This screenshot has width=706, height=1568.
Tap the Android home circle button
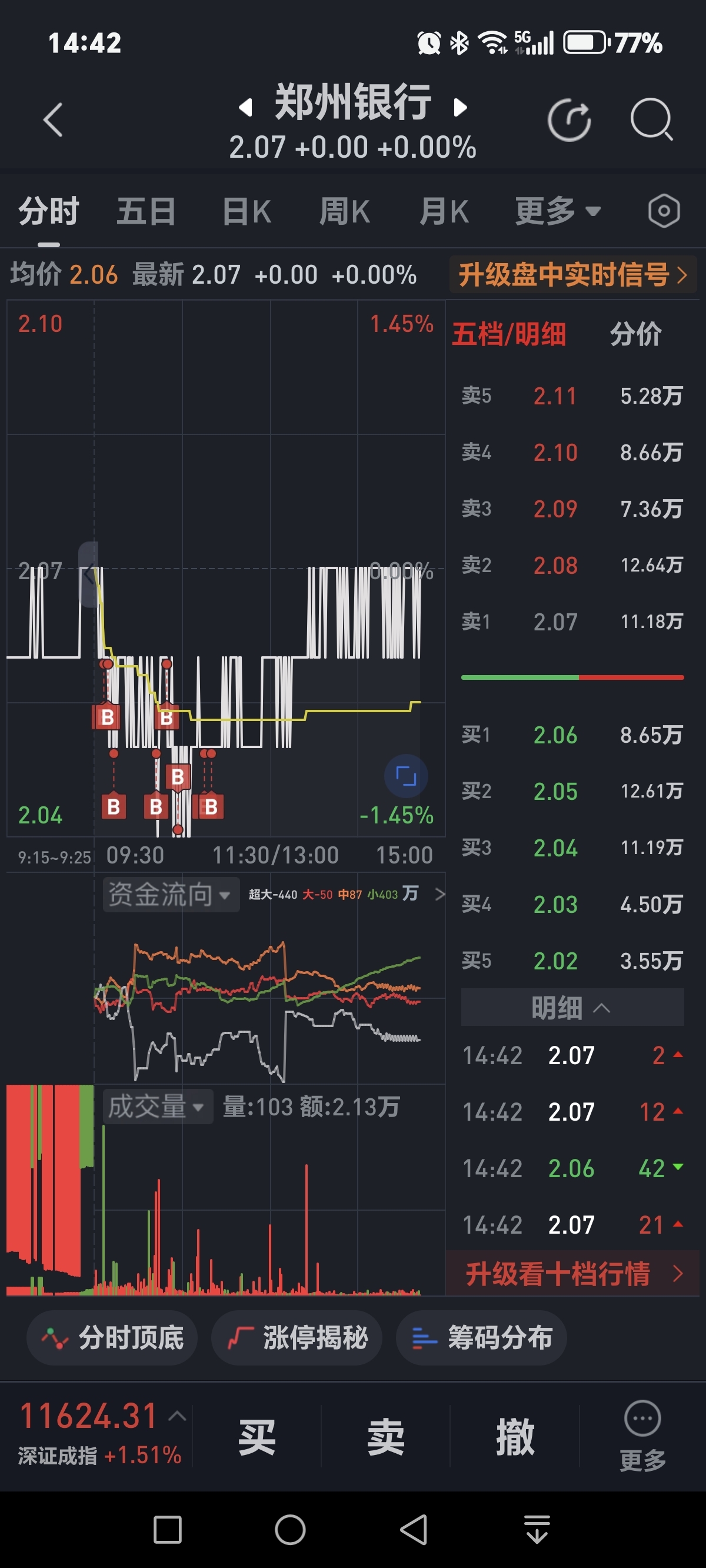point(290,1530)
